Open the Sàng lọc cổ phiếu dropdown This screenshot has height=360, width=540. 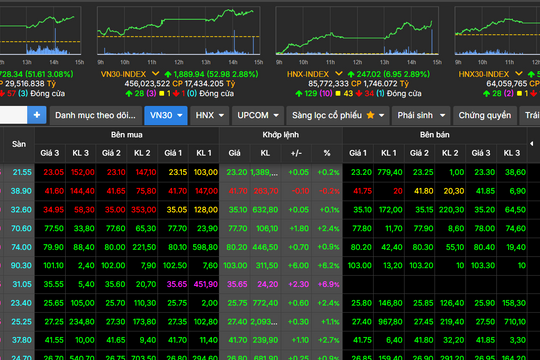[x=338, y=115]
